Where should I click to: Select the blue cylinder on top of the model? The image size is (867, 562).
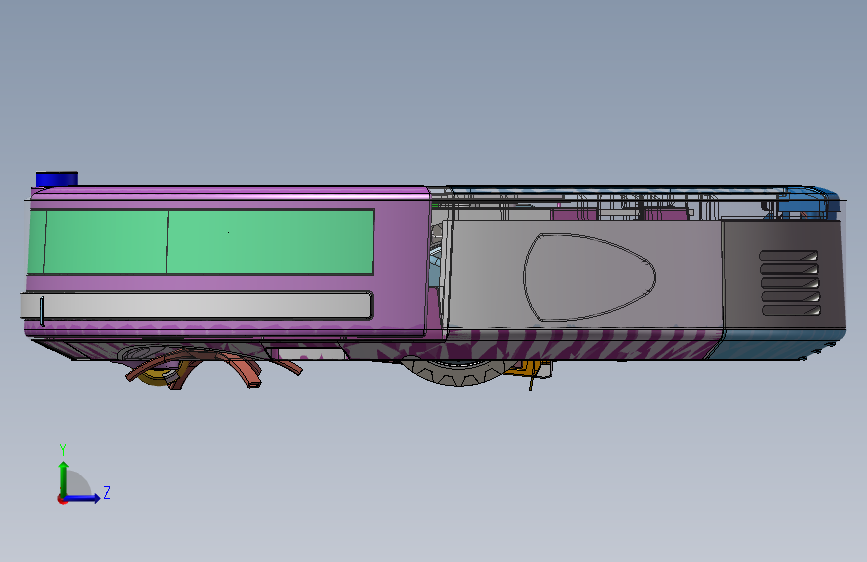(56, 179)
